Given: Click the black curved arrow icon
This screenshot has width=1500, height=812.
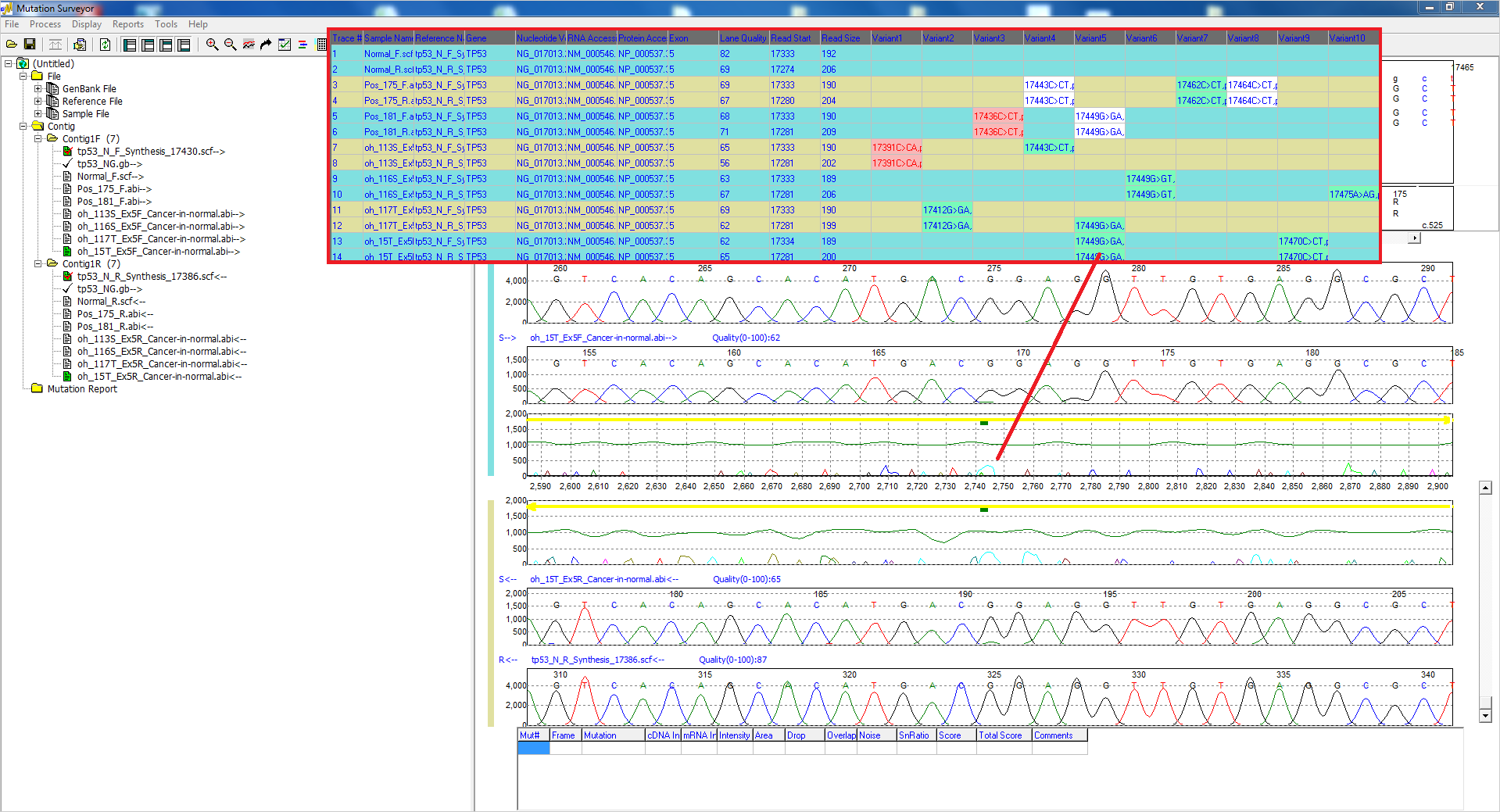Looking at the screenshot, I should click(266, 45).
